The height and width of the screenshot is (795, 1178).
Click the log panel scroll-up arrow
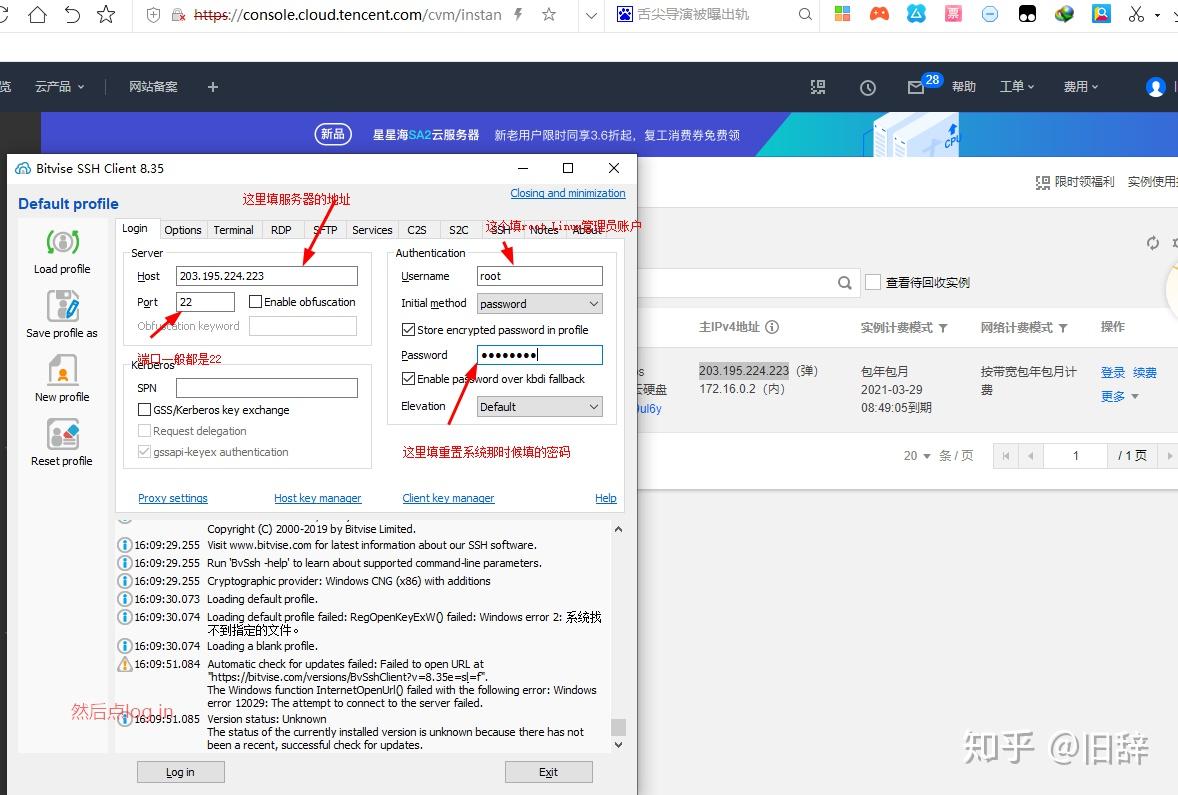618,529
